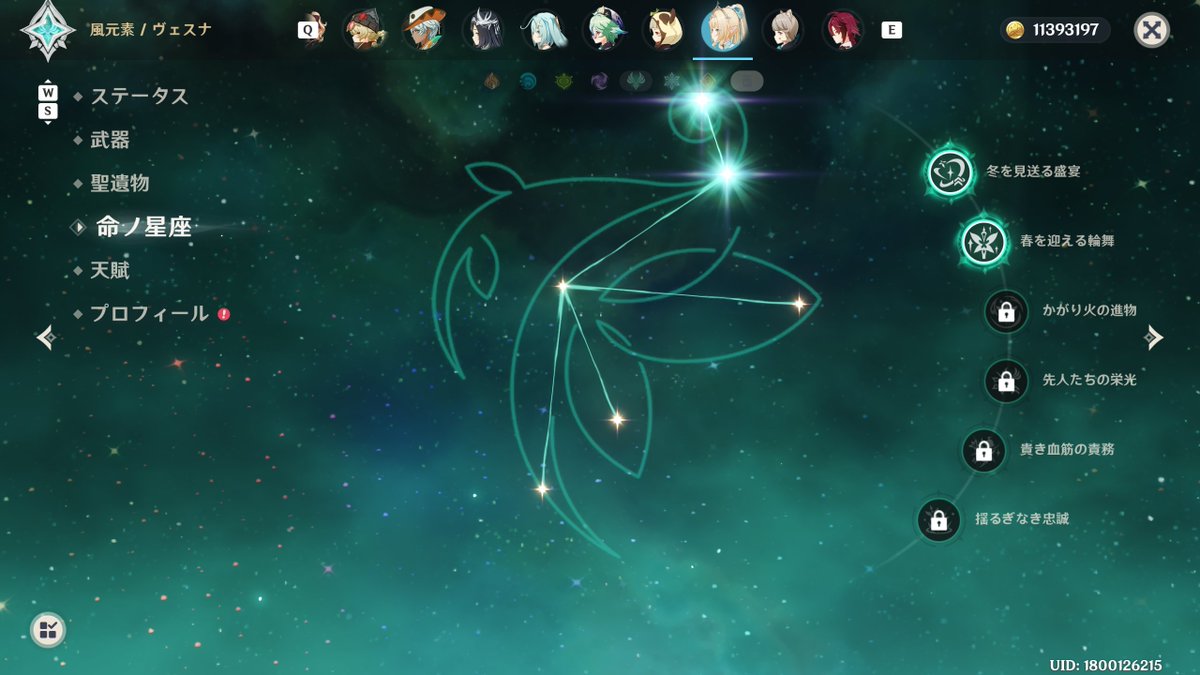Click locked 先人たちの栄光 constellation icon
The image size is (1200, 675).
pyautogui.click(x=1006, y=381)
